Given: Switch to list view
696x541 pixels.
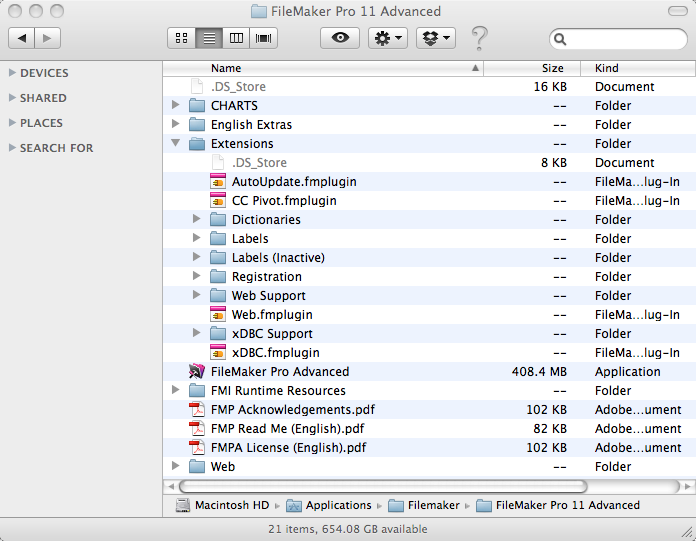Looking at the screenshot, I should [x=209, y=38].
